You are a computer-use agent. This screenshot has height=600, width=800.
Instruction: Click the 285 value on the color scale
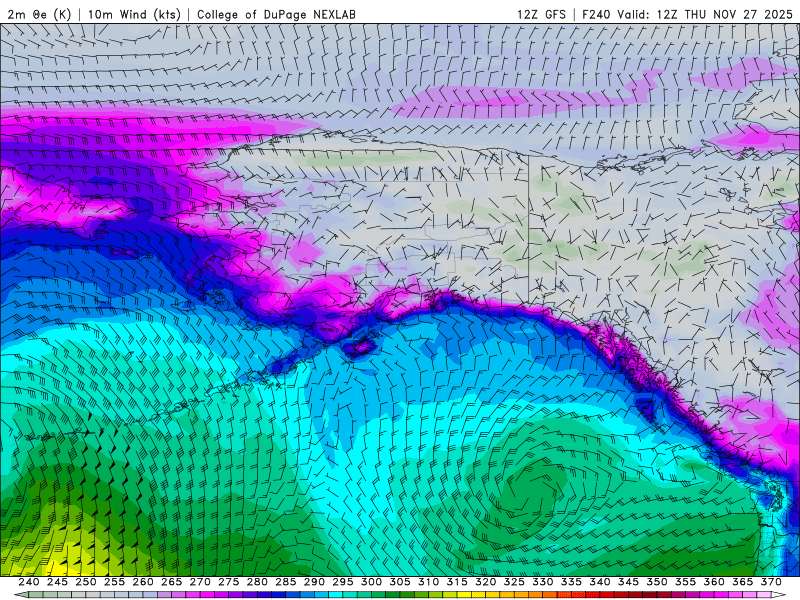286,582
